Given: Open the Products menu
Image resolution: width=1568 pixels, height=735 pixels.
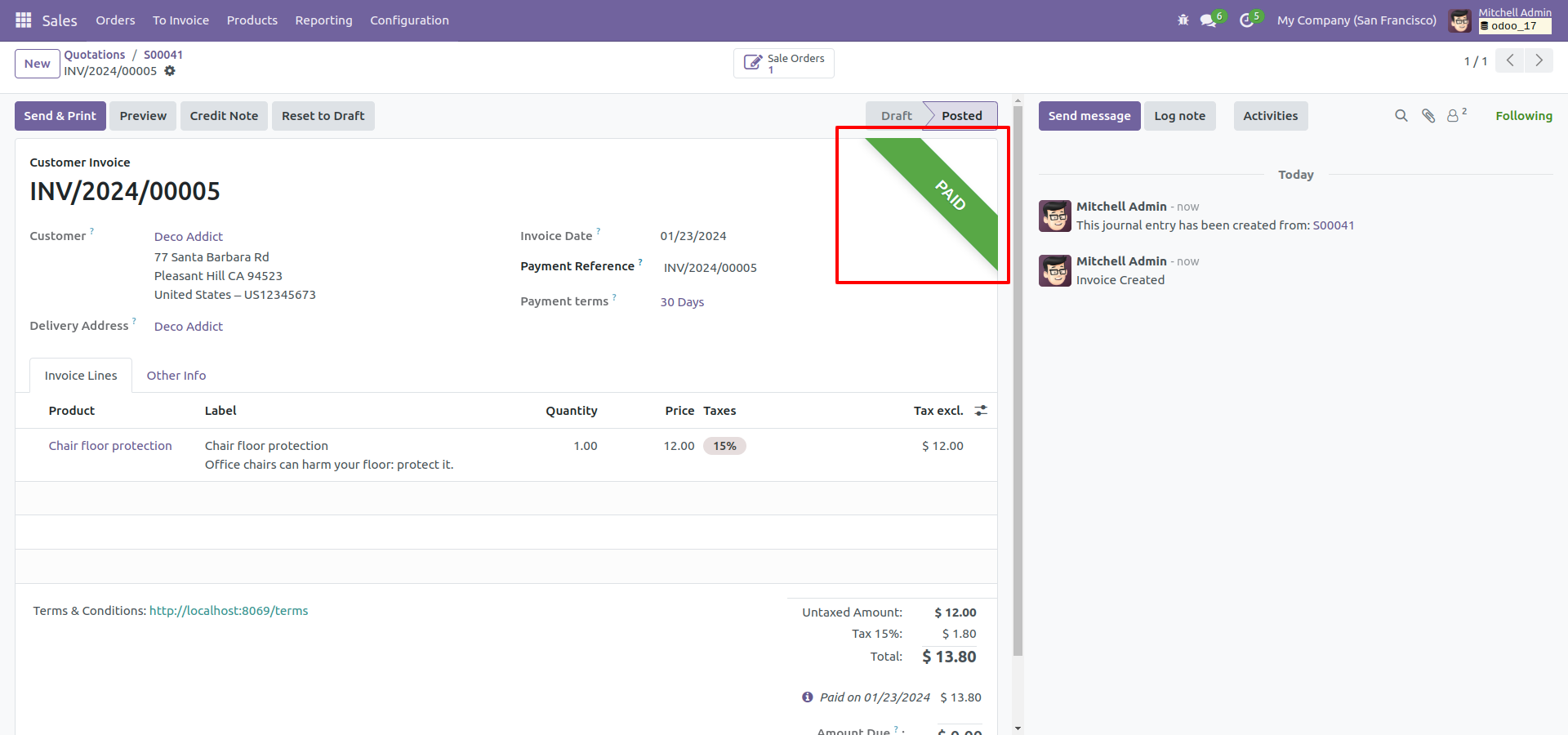Looking at the screenshot, I should pos(252,20).
